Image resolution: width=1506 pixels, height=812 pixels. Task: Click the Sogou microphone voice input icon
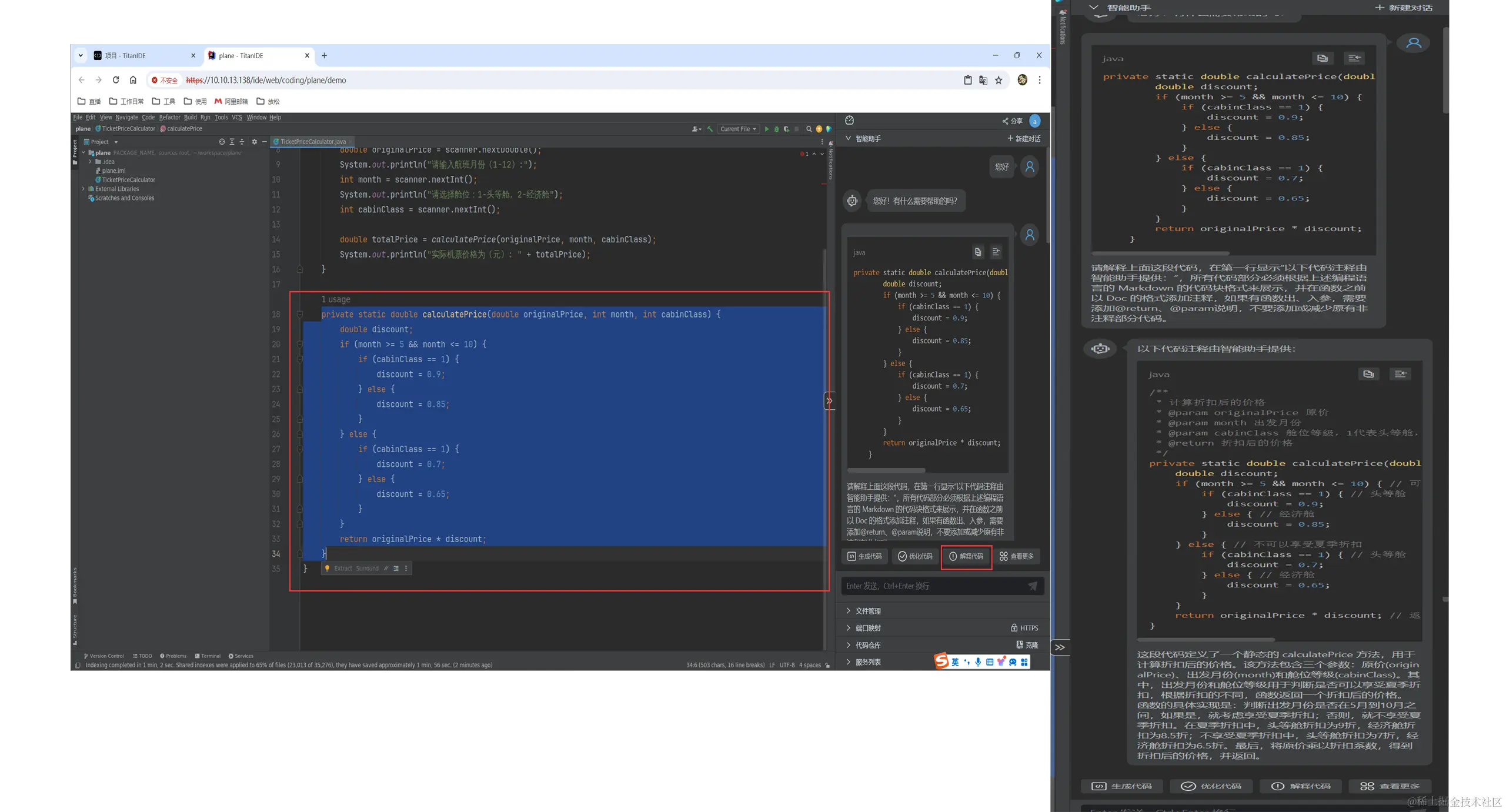(978, 661)
